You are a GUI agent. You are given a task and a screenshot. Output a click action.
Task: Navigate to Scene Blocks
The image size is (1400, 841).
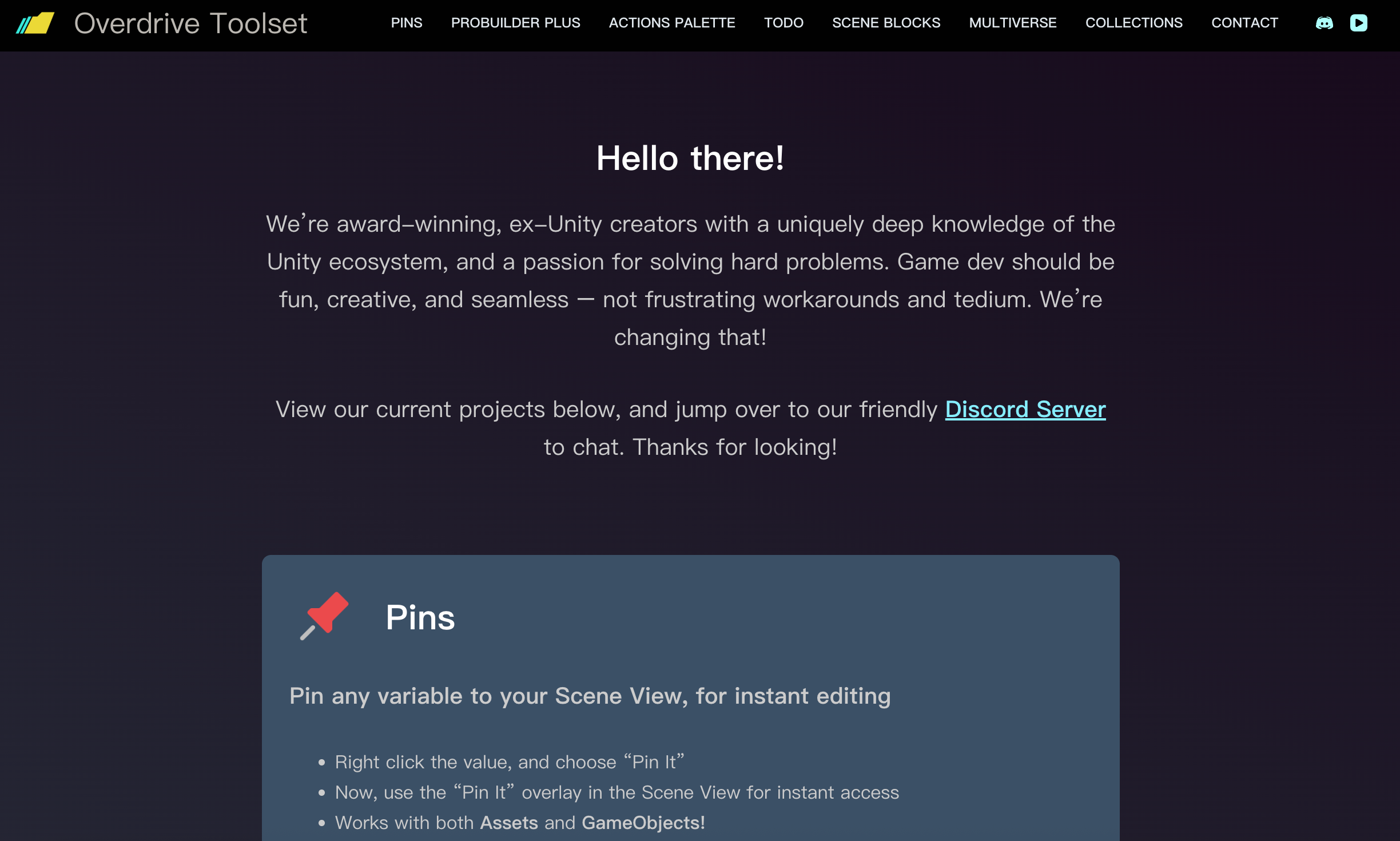pos(886,23)
